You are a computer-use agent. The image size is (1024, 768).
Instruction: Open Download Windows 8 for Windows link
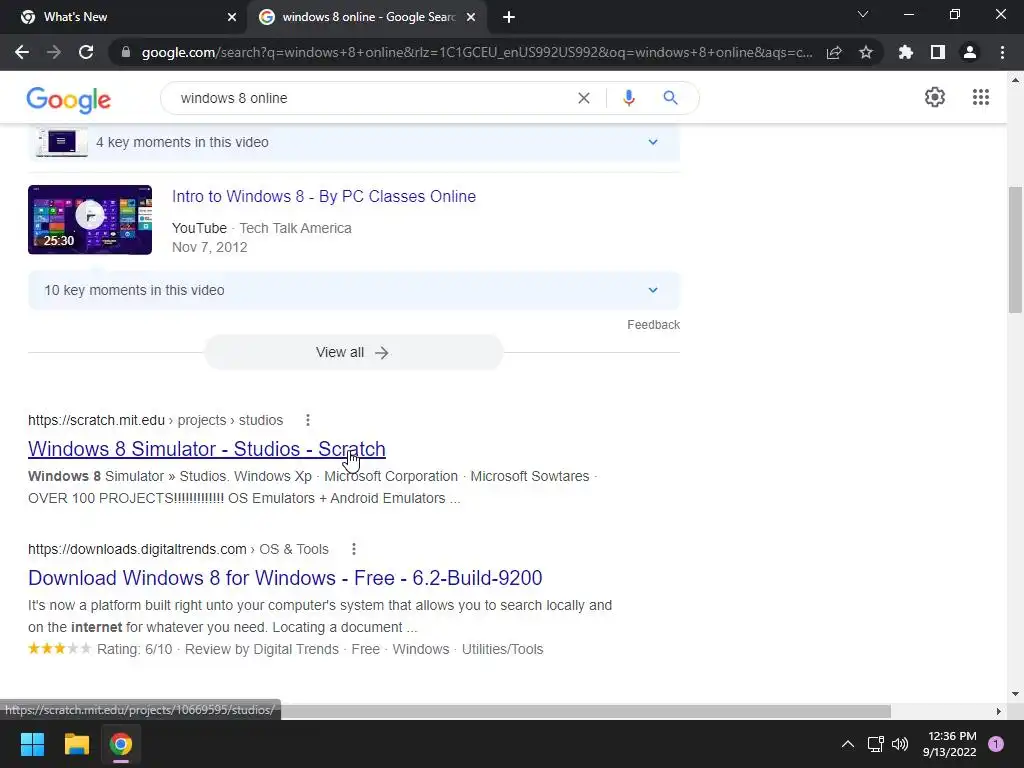(x=285, y=578)
